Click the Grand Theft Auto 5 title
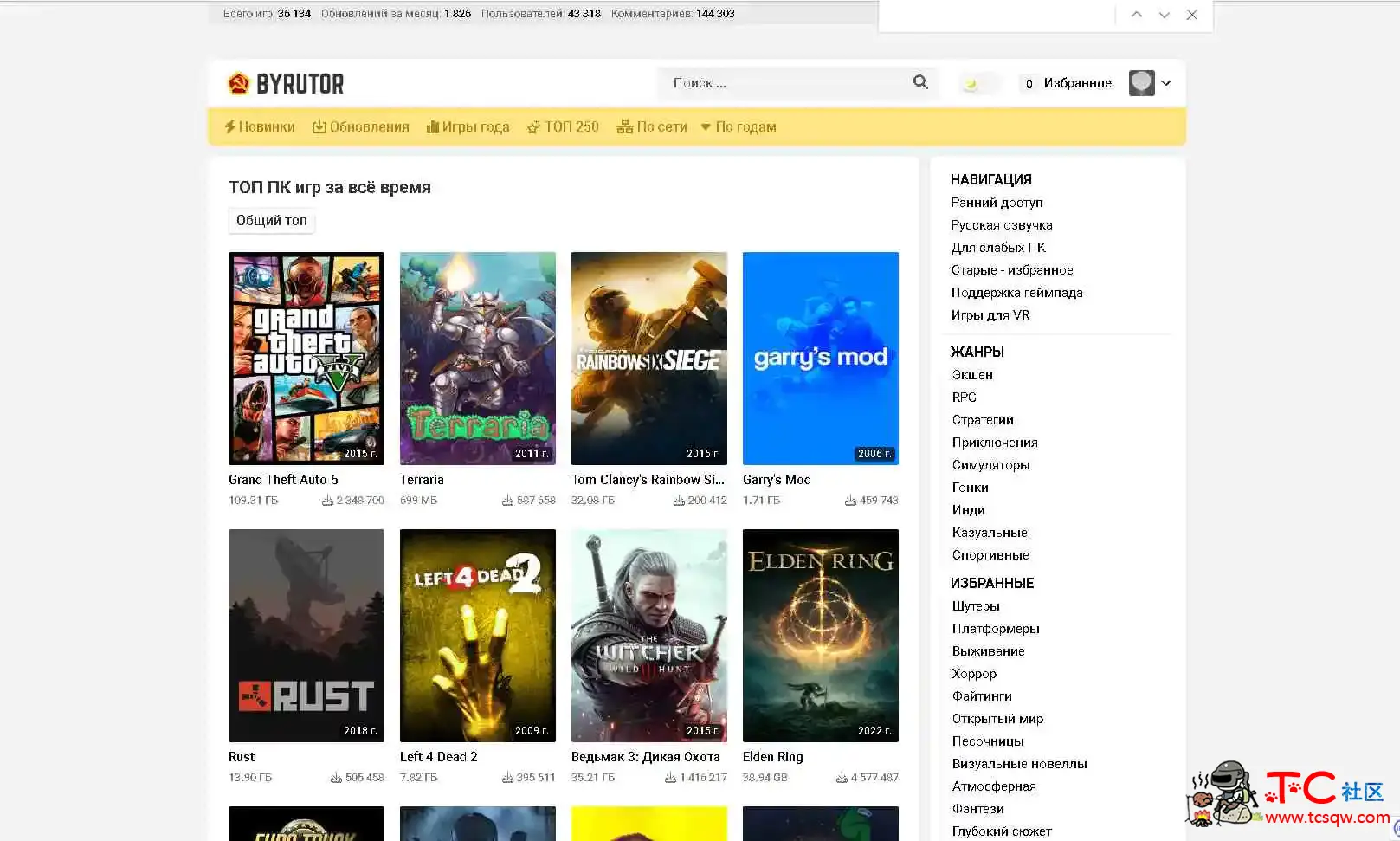The width and height of the screenshot is (1400, 841). click(x=283, y=480)
